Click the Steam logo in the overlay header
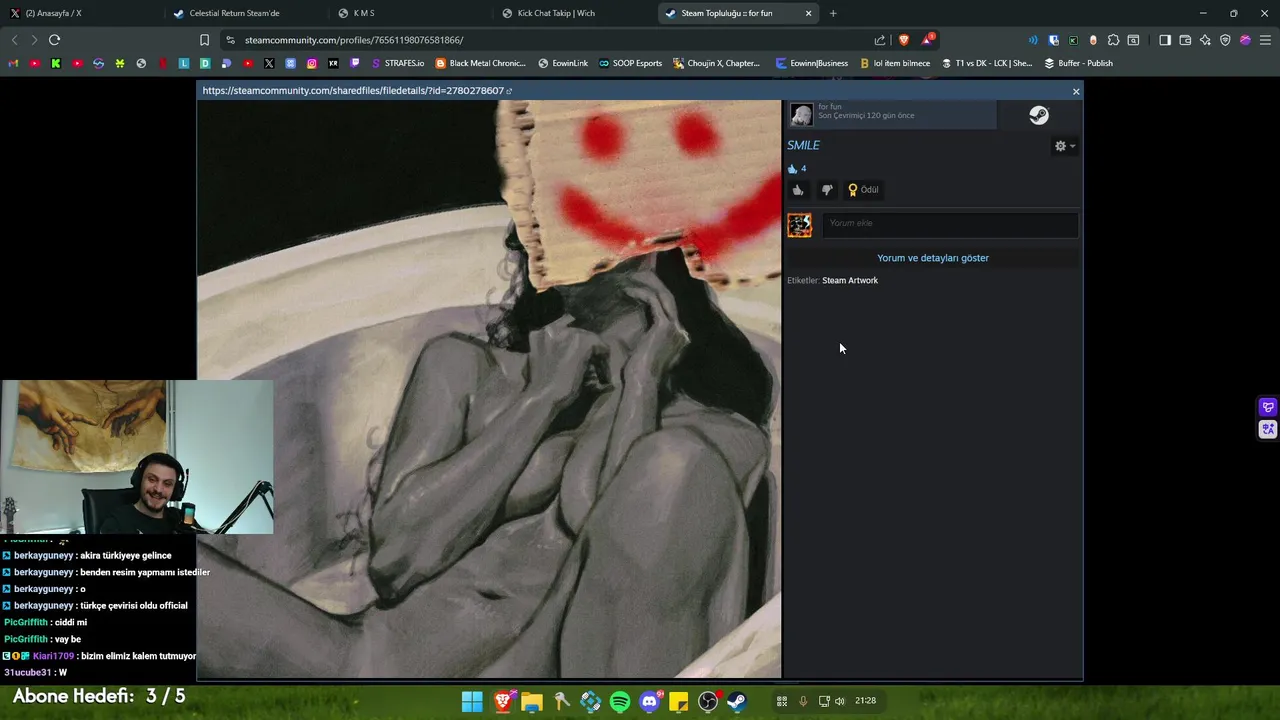Viewport: 1280px width, 720px height. pyautogui.click(x=1039, y=115)
